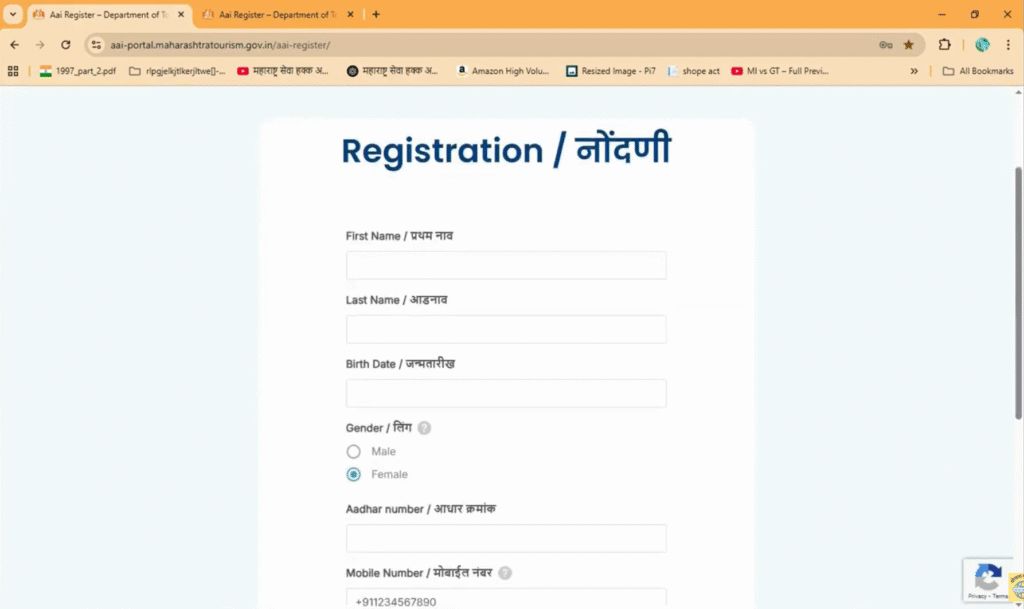Show more bookmarks with the chevron

point(914,71)
